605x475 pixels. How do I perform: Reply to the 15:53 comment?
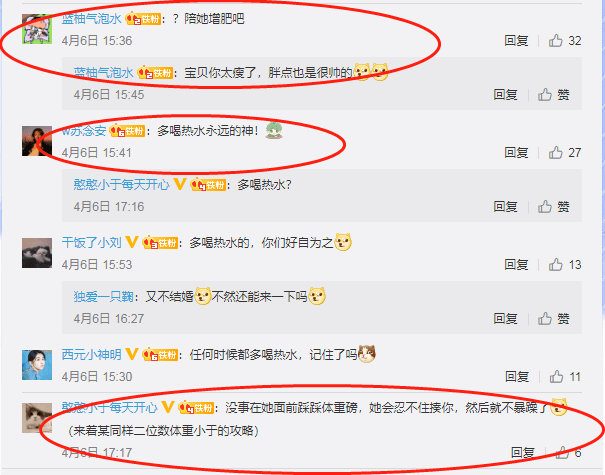pyautogui.click(x=516, y=265)
